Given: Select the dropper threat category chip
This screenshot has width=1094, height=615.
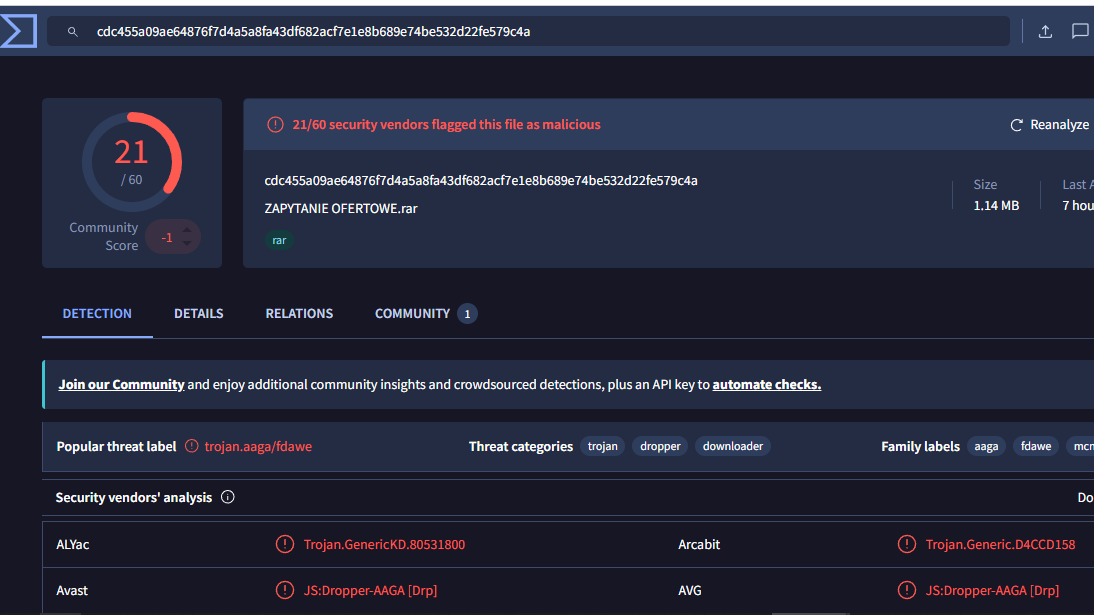Looking at the screenshot, I should click(660, 446).
